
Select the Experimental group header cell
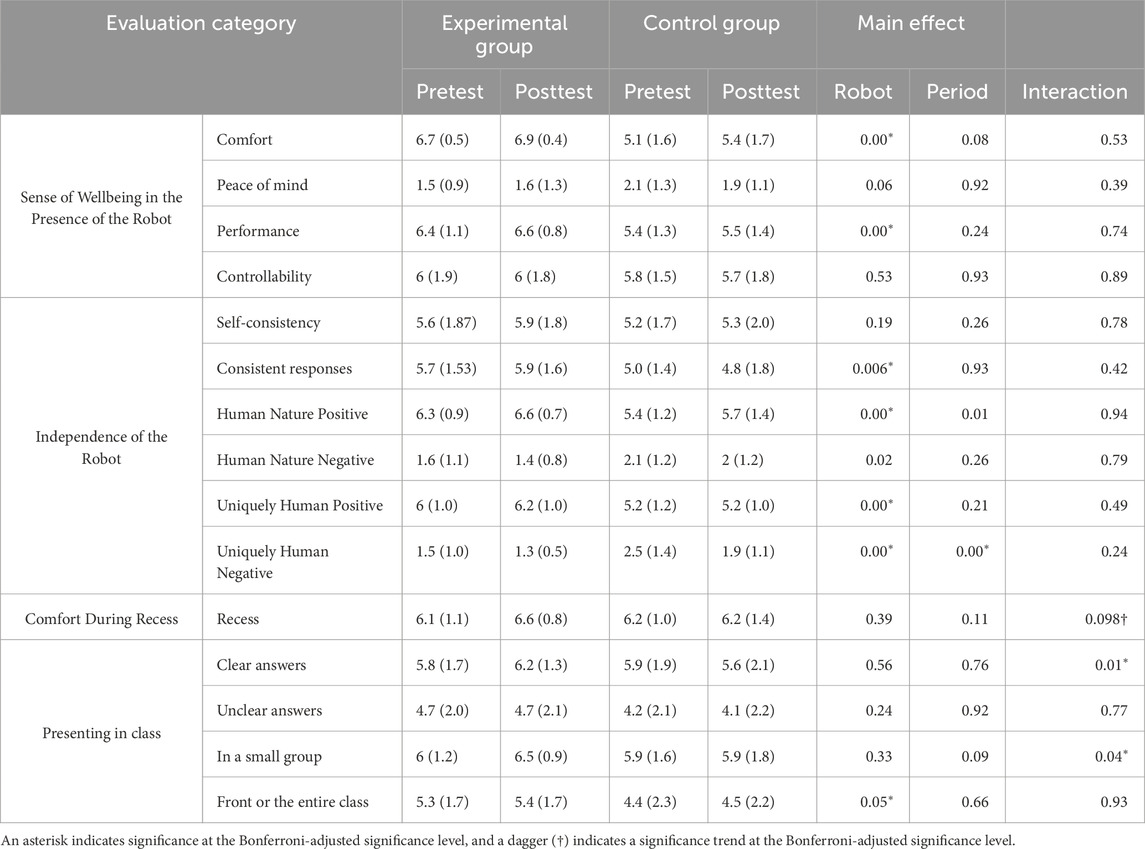coord(505,35)
